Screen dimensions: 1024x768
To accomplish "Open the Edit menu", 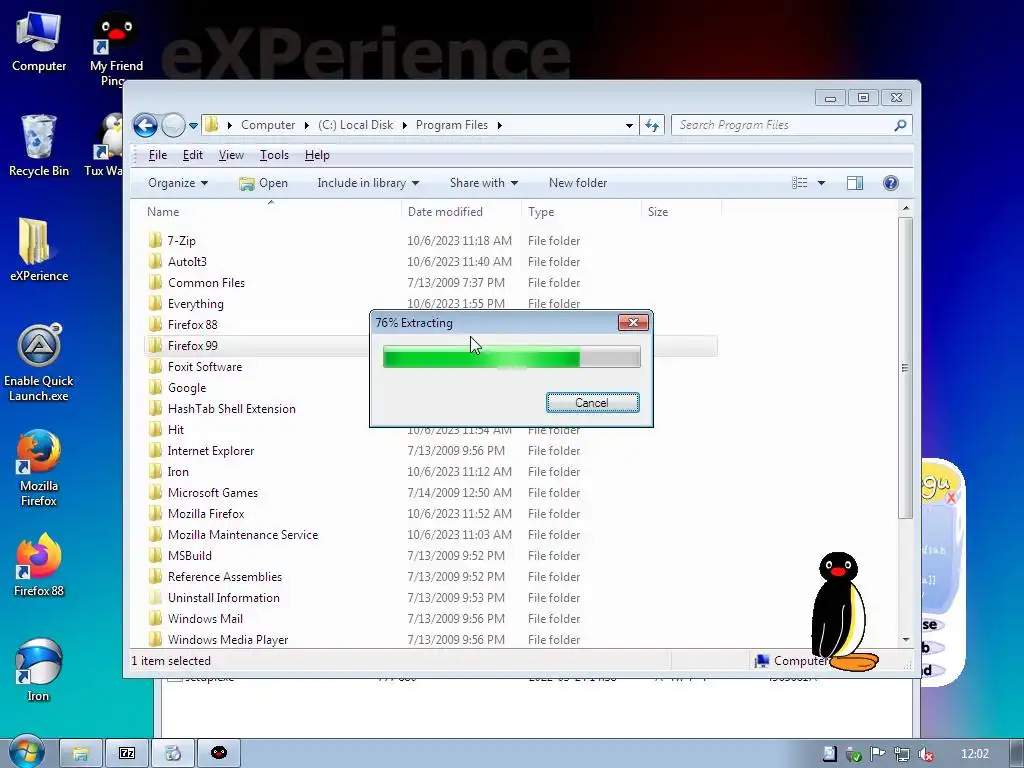I will [x=193, y=155].
